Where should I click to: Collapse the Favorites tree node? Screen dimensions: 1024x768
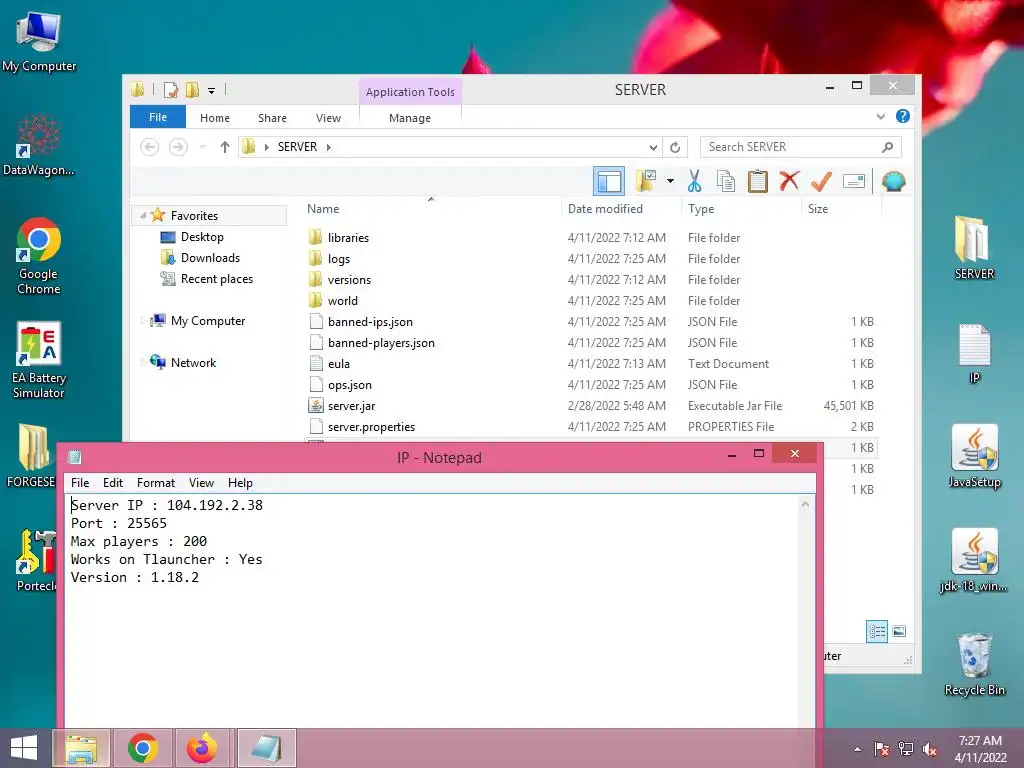click(x=143, y=216)
